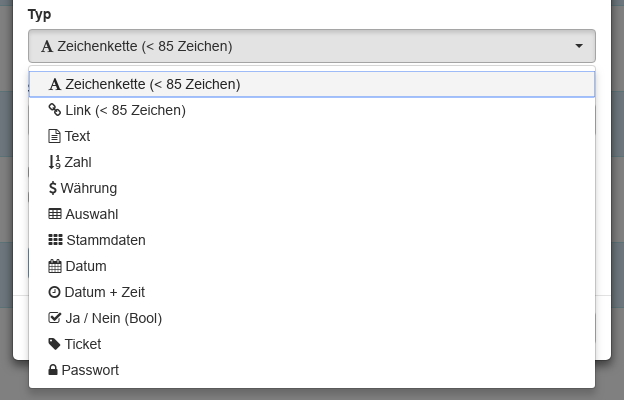
Task: Click the grid icon next to Stammdaten
Action: [55, 240]
